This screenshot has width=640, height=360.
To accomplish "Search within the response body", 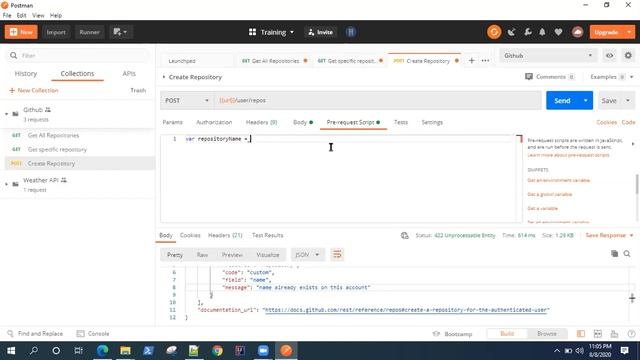I will coord(627,254).
